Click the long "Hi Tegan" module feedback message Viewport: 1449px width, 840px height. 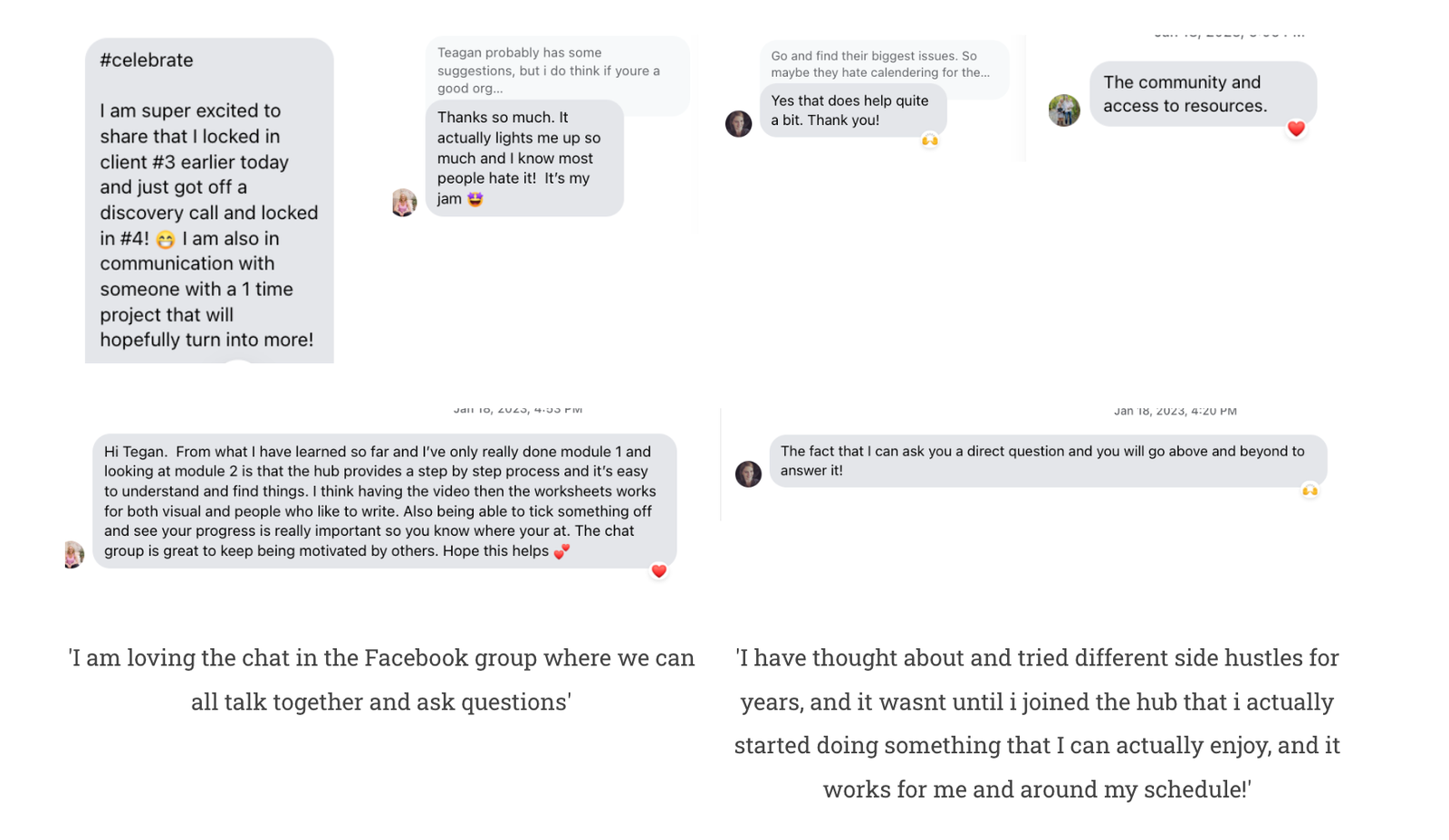coord(384,501)
